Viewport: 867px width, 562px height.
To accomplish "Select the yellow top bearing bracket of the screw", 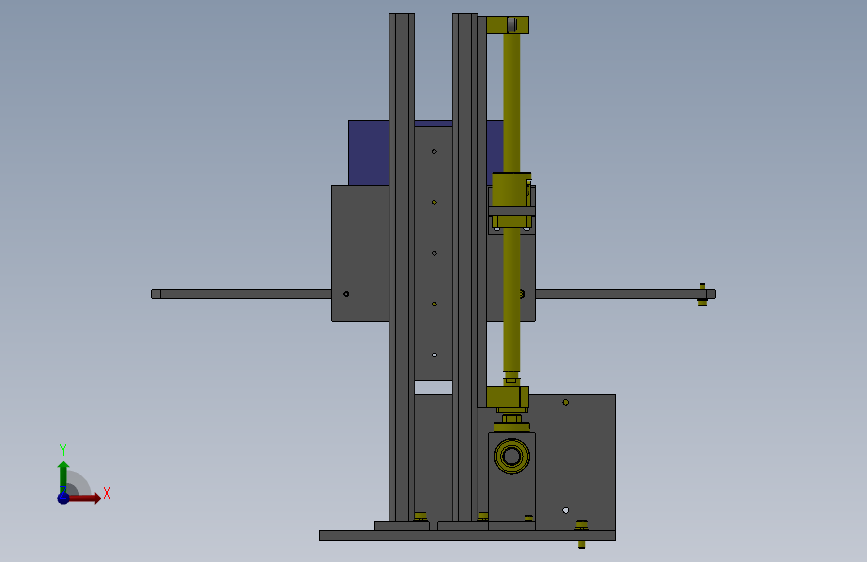I will (x=508, y=25).
